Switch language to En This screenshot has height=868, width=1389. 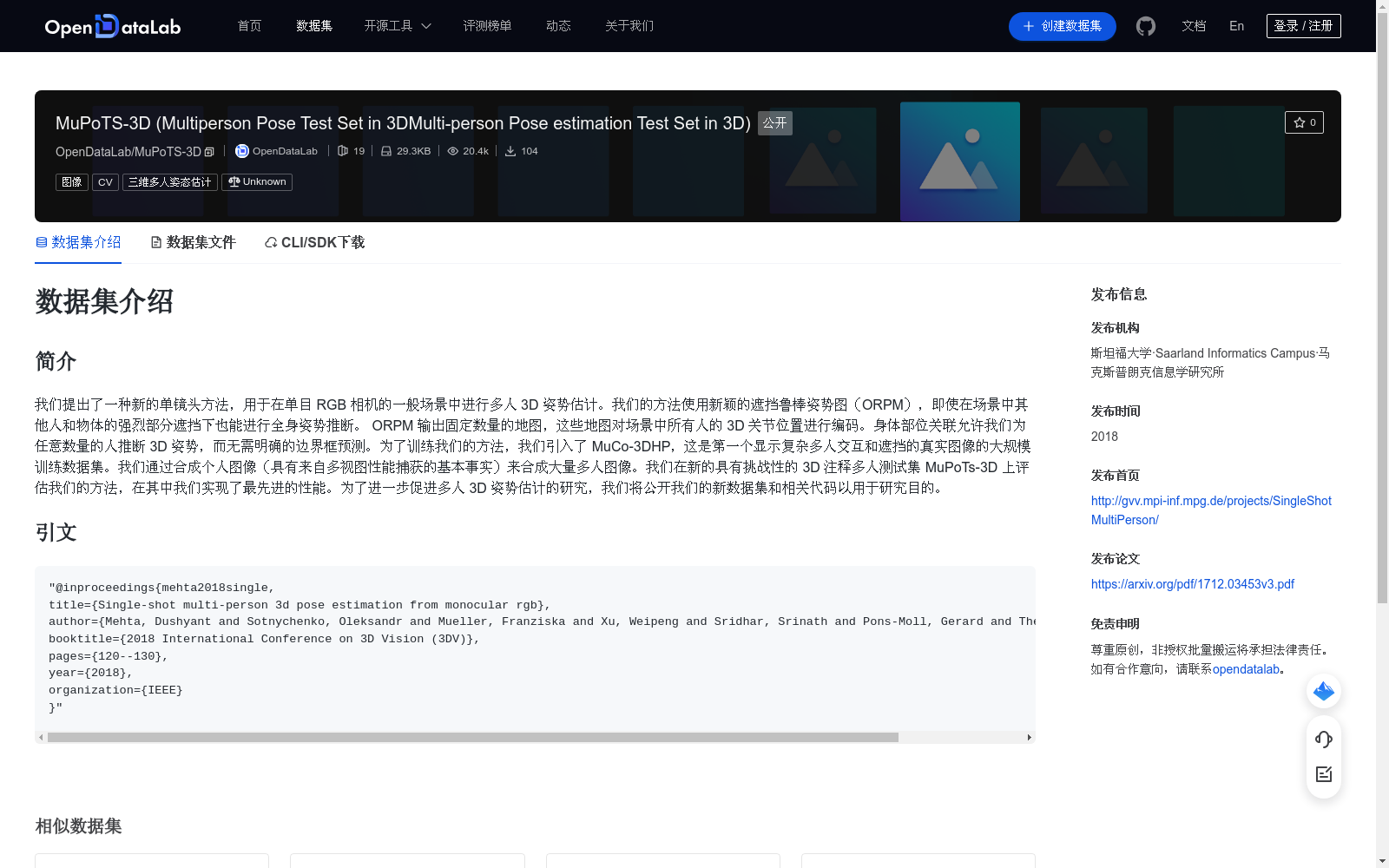1237,26
